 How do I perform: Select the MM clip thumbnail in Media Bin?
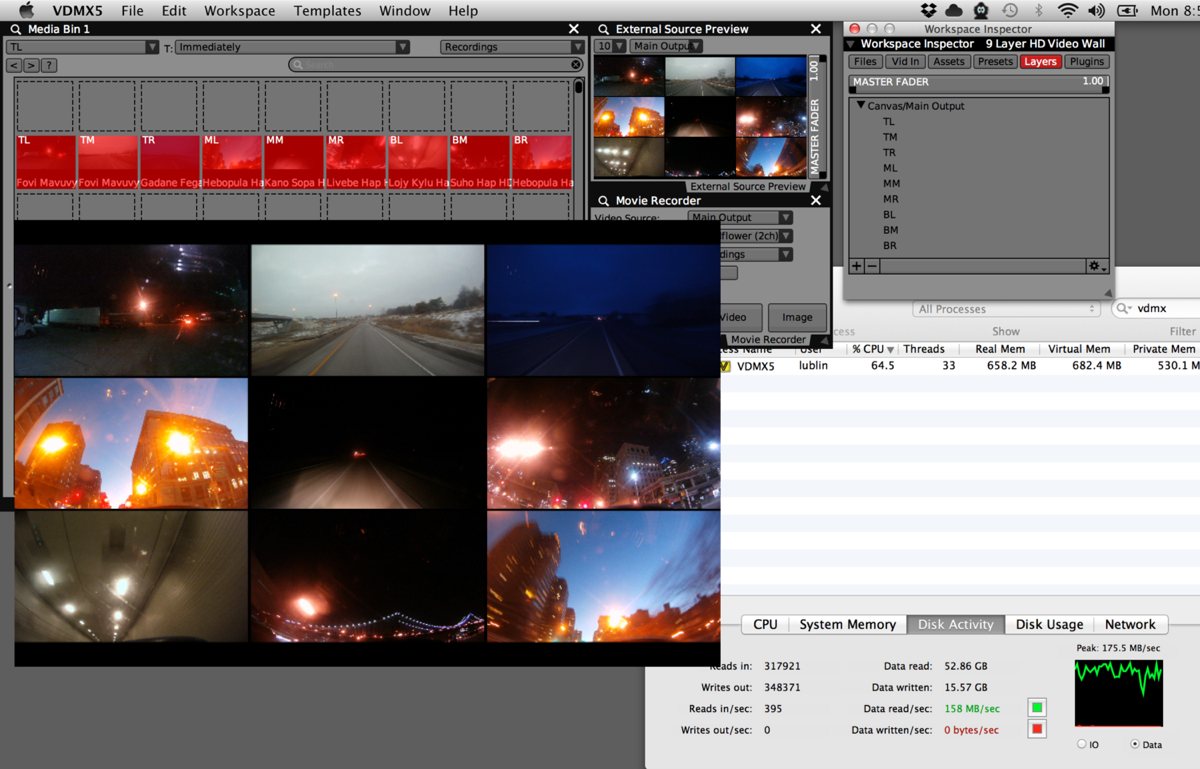tap(293, 162)
